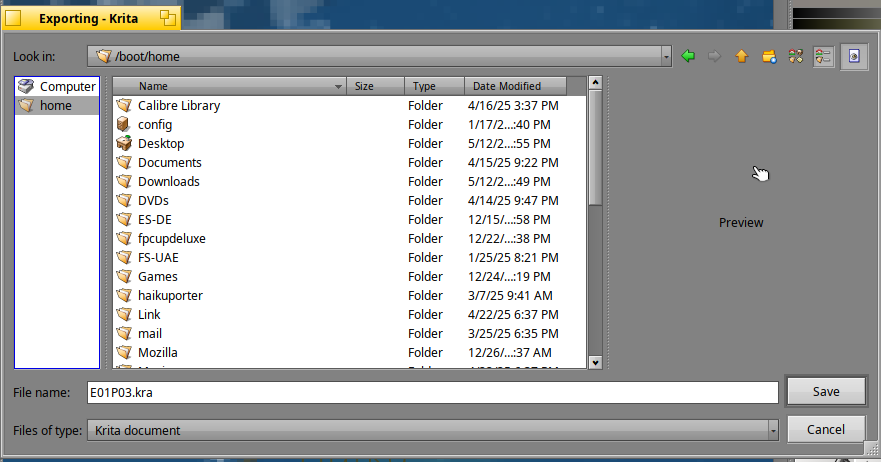Create a new folder using toolbar icon
Viewport: 881px width, 462px height.
click(x=769, y=56)
